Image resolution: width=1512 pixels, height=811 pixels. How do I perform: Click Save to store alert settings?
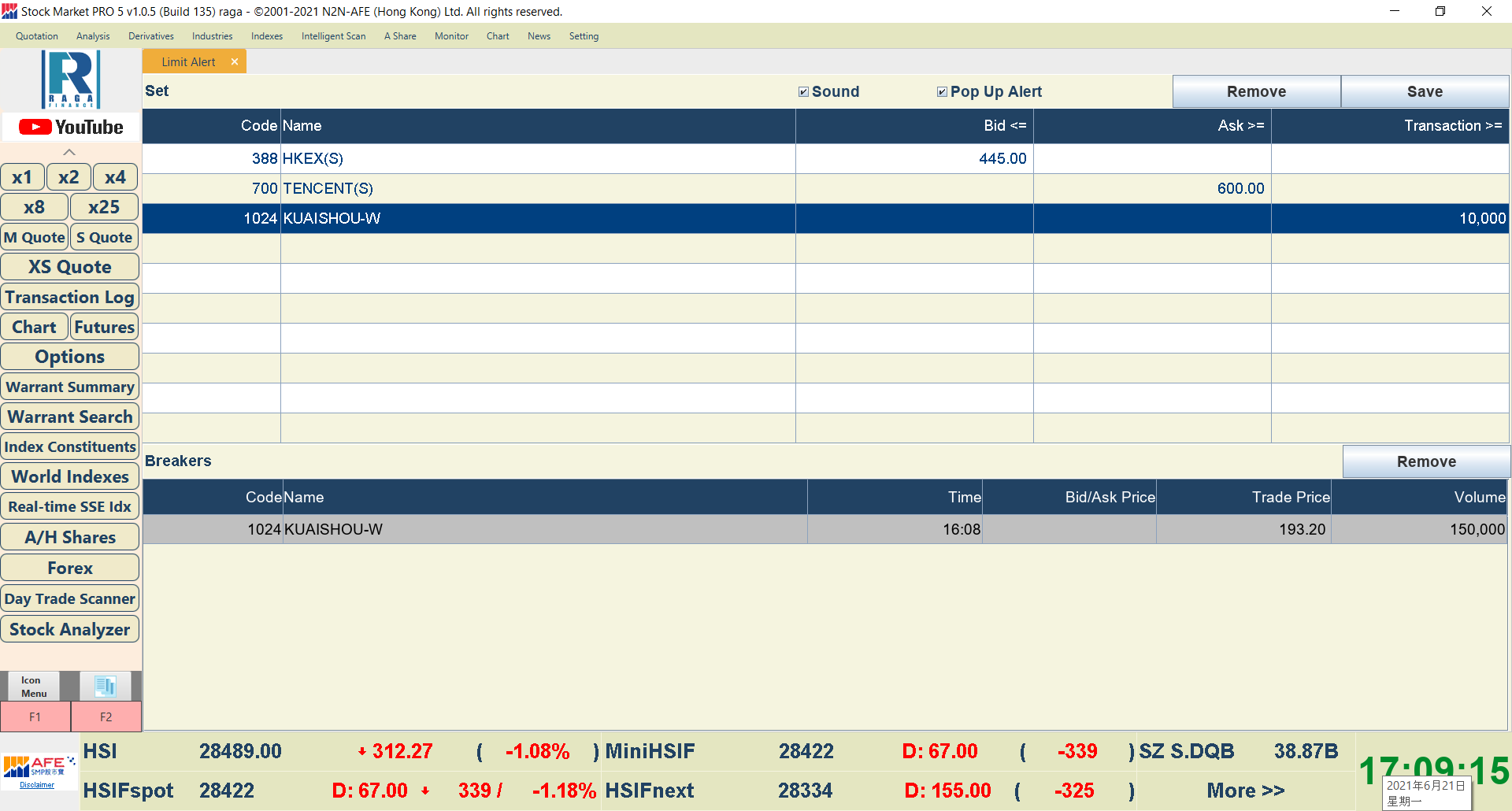tap(1425, 91)
